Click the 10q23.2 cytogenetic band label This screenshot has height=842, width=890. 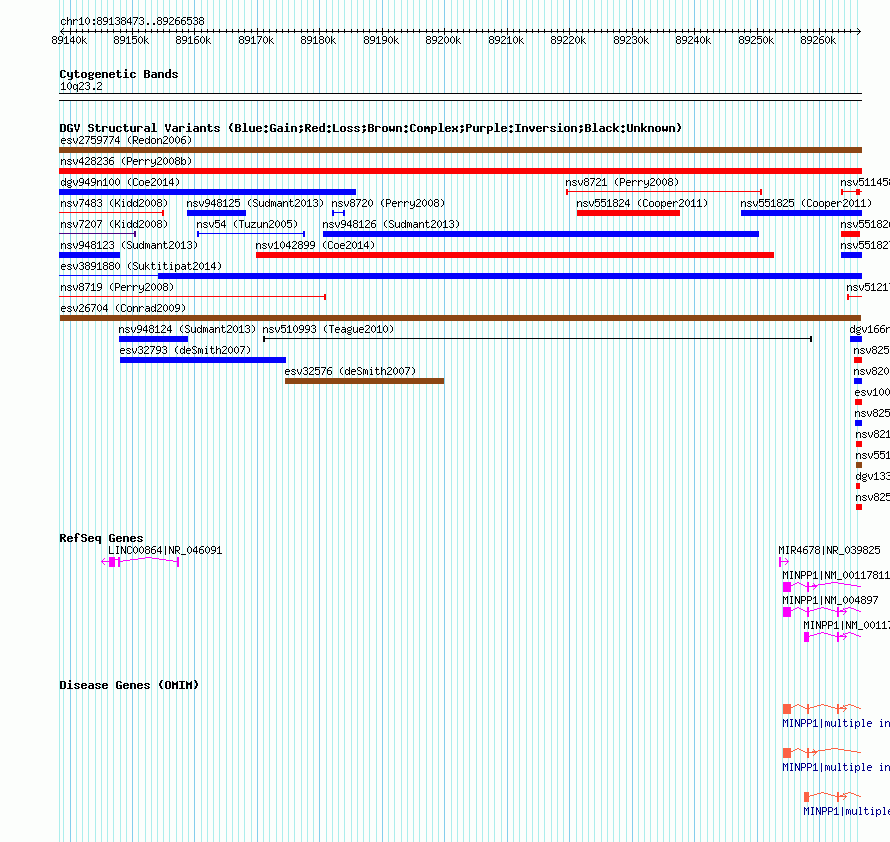(x=81, y=86)
